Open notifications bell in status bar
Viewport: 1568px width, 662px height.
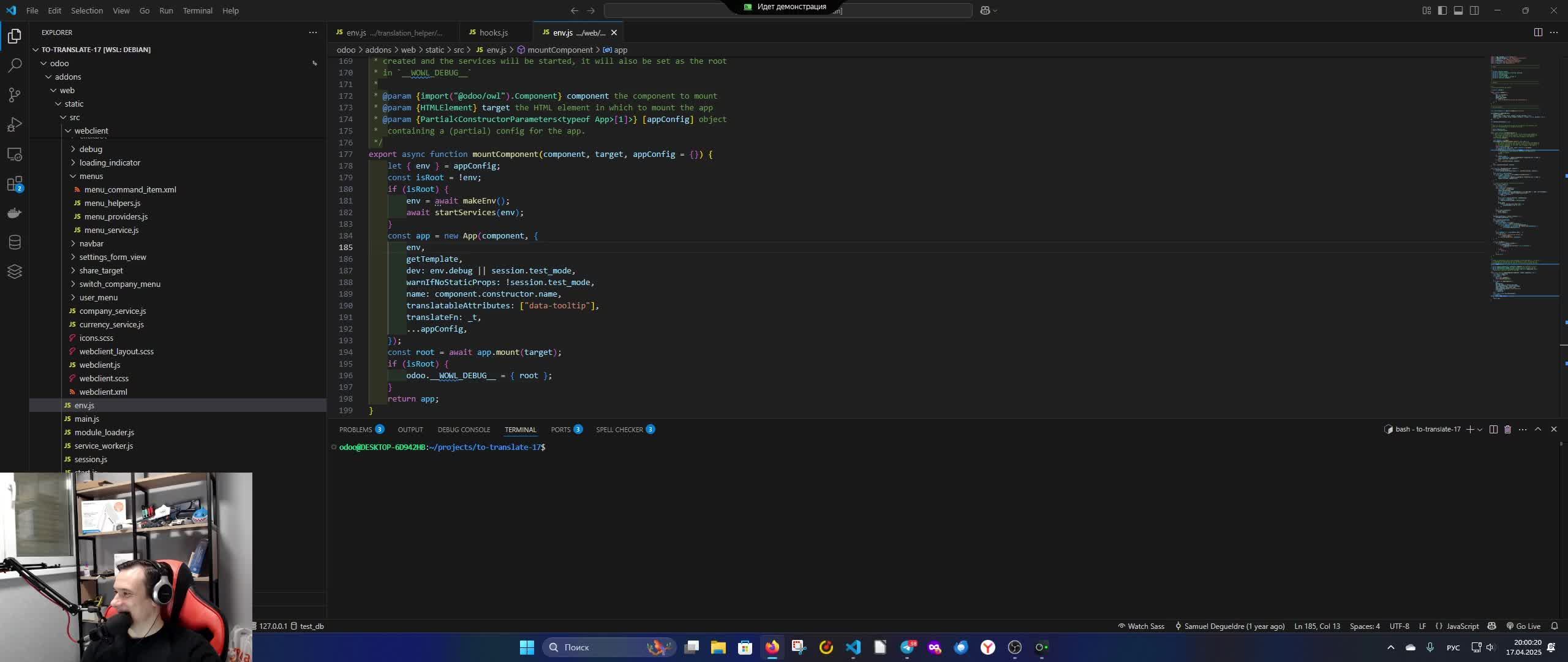click(1554, 626)
